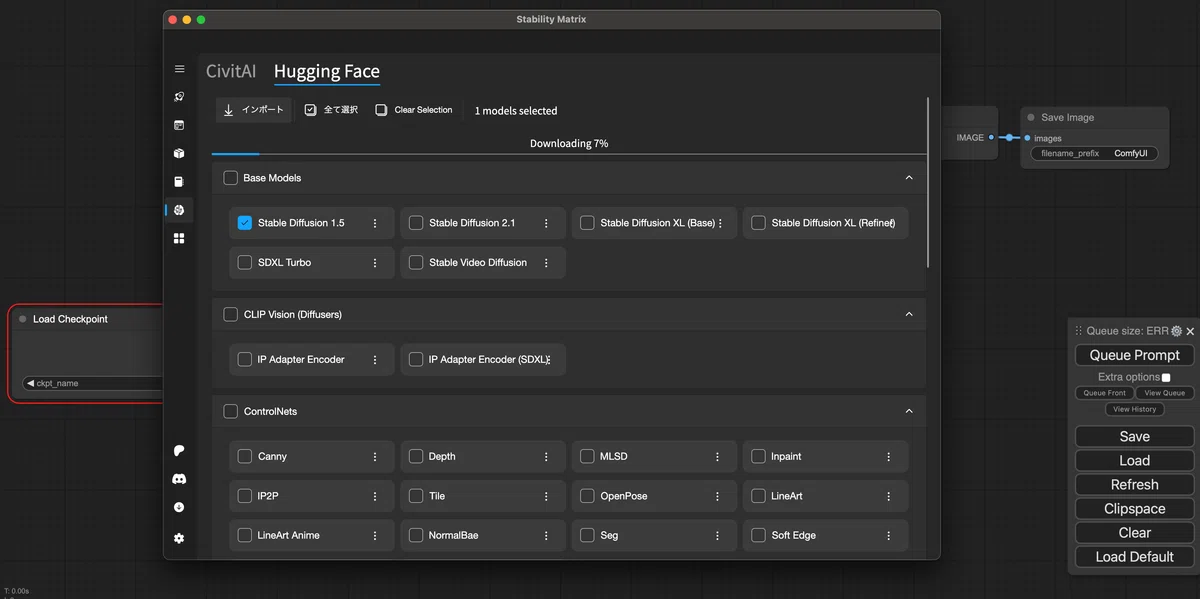Open the options menu for OpenPose
Image resolution: width=1200 pixels, height=599 pixels.
coord(717,496)
